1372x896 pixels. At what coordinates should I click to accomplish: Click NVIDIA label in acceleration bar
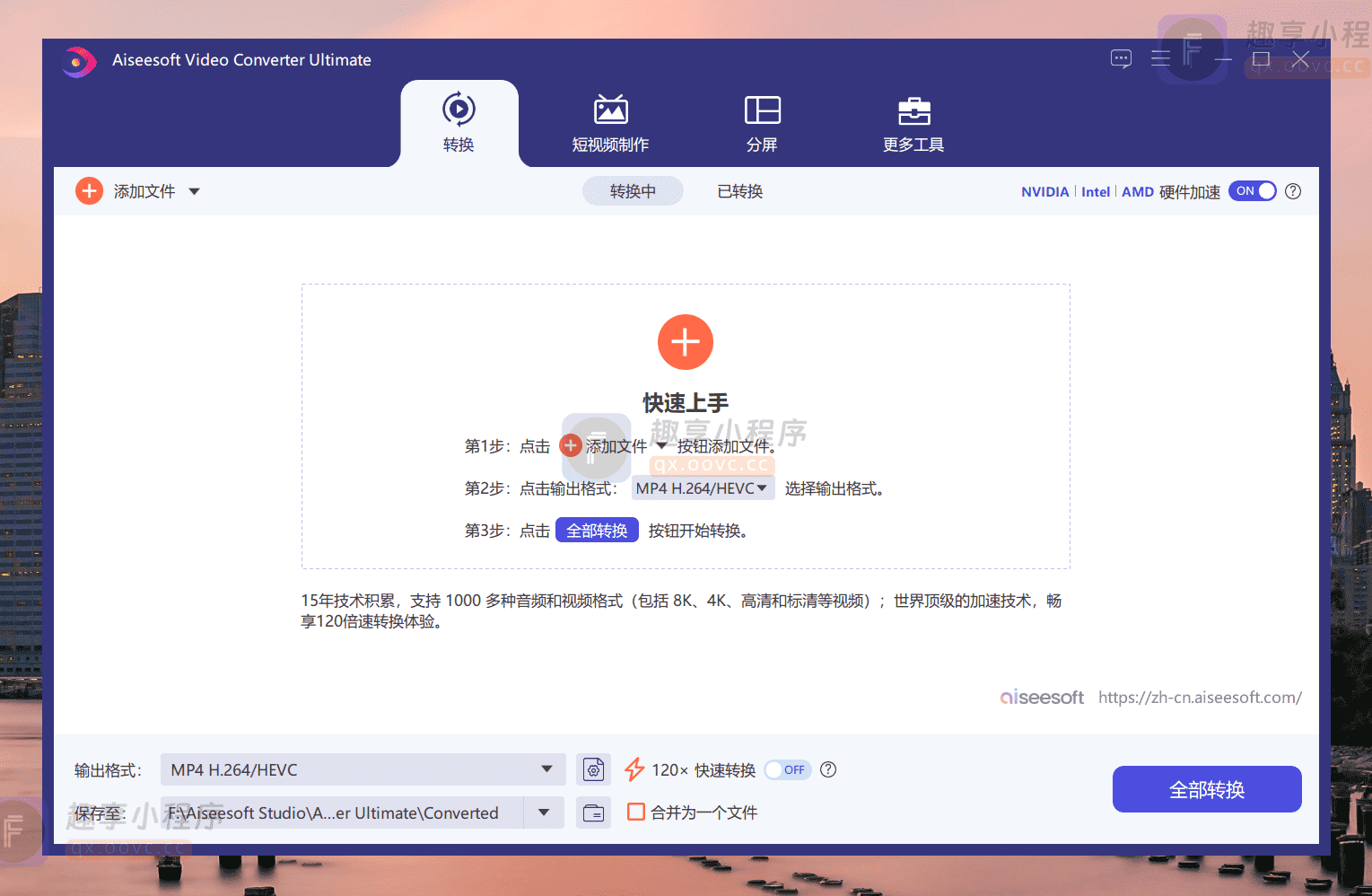1044,191
